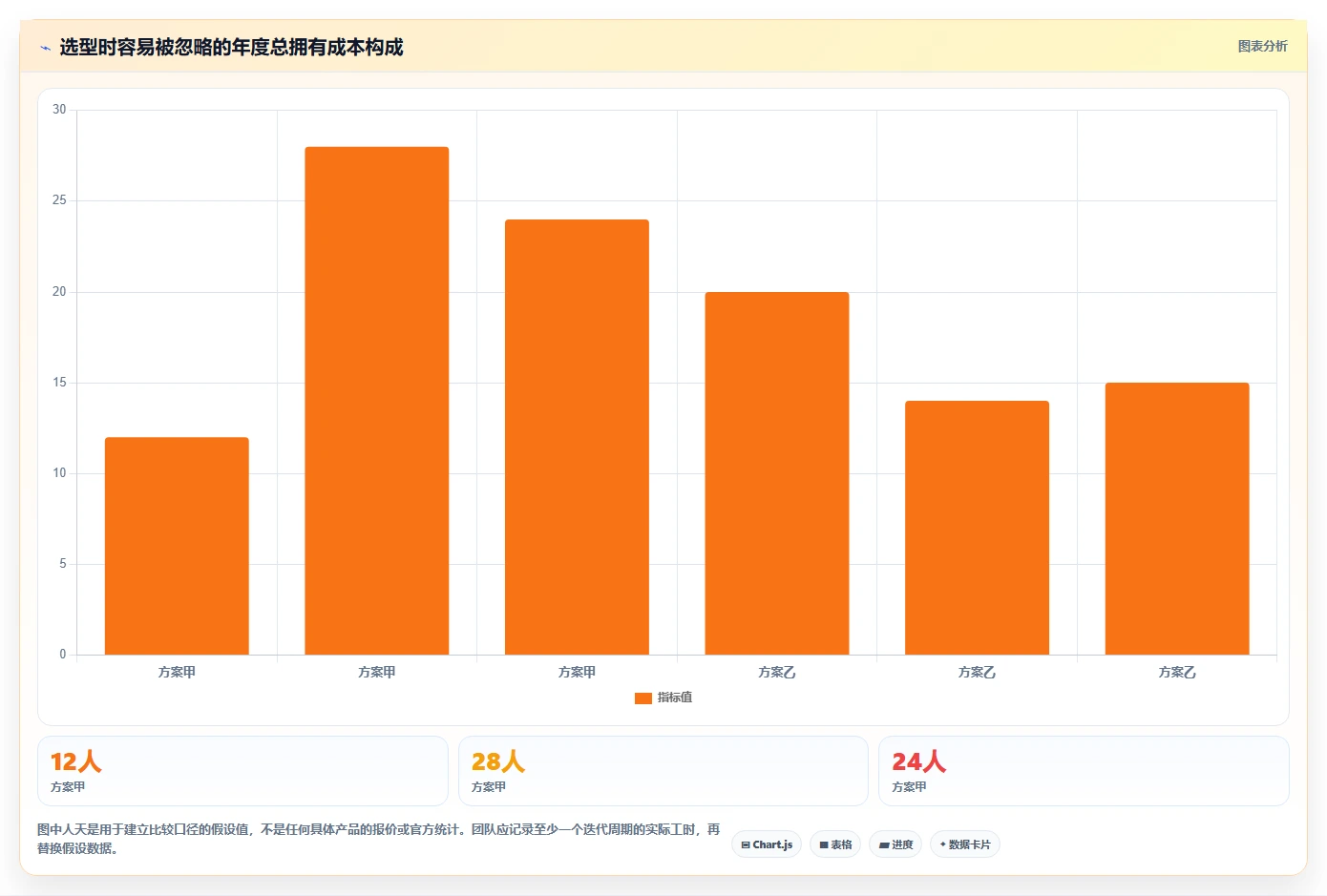Click the y-axis label 0

63,655
